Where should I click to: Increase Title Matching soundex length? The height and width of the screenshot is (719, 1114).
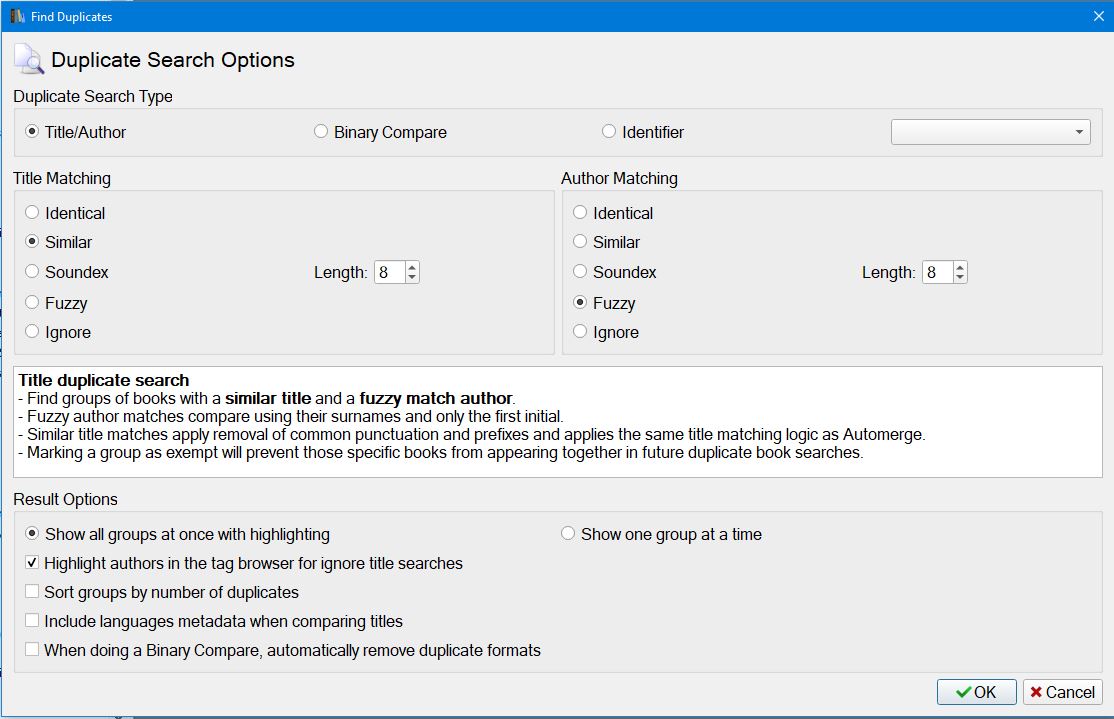412,267
